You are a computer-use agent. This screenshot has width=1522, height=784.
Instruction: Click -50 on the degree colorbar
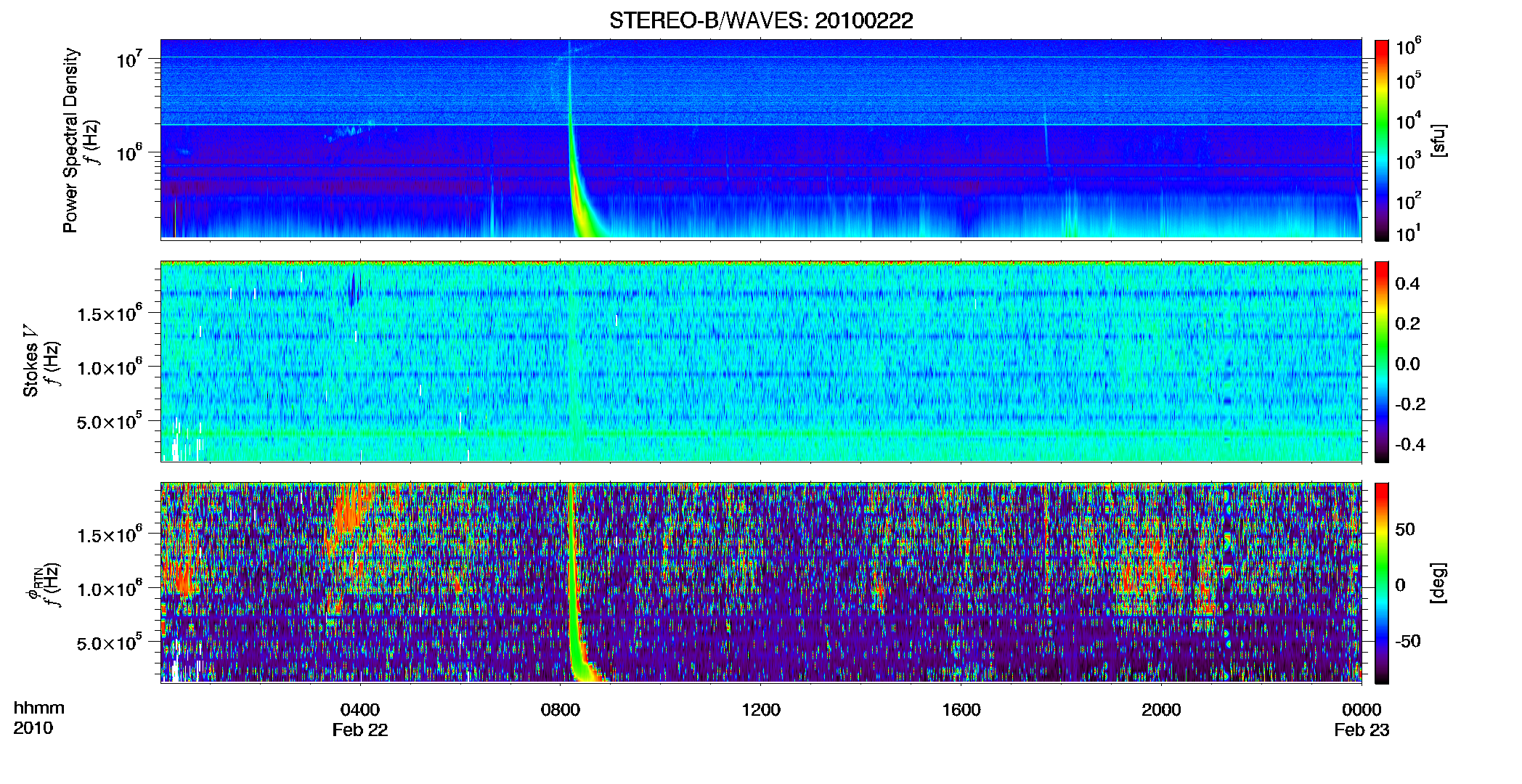click(1408, 641)
